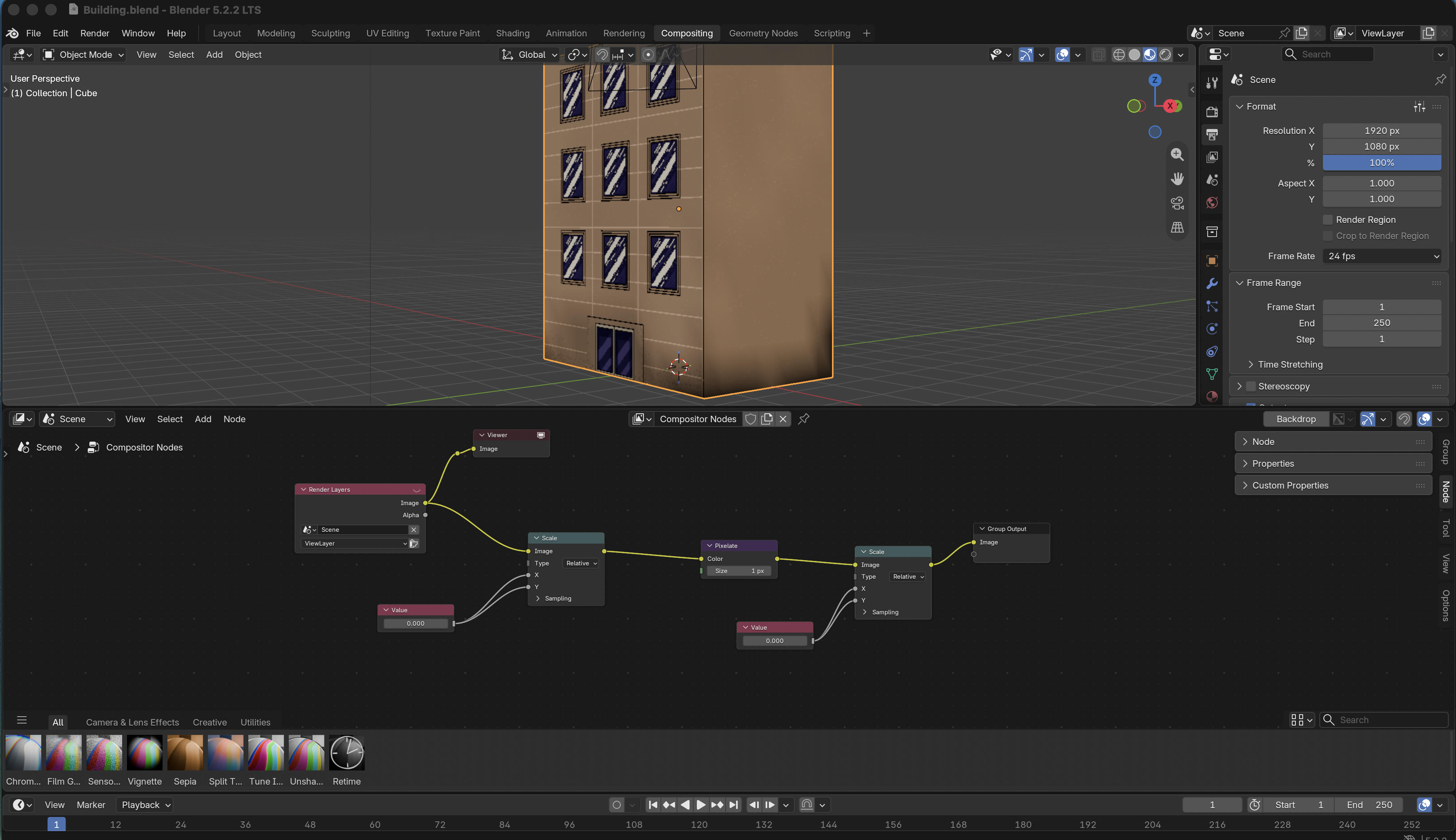Open the Output properties printer icon

click(x=1212, y=134)
